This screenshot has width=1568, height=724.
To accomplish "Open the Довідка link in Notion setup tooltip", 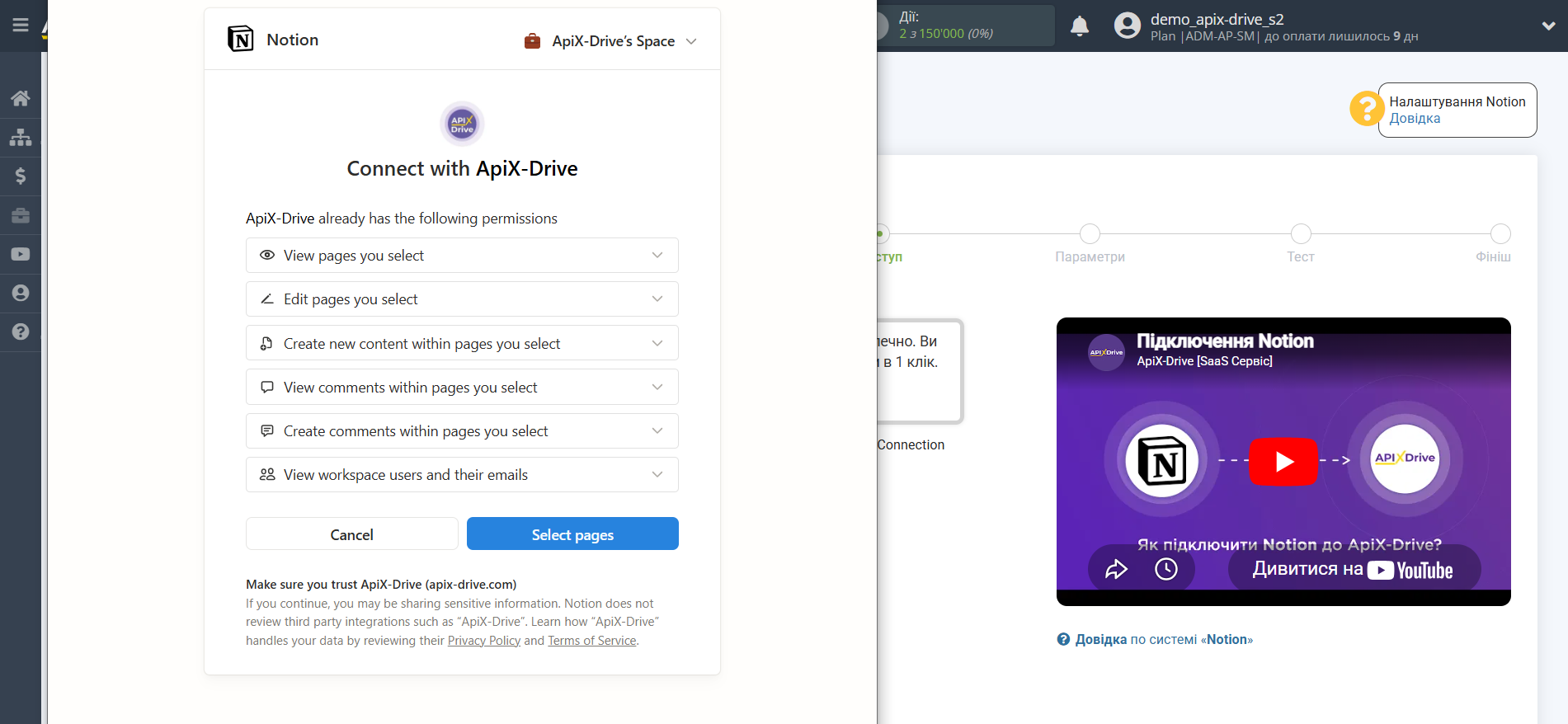I will tap(1415, 119).
